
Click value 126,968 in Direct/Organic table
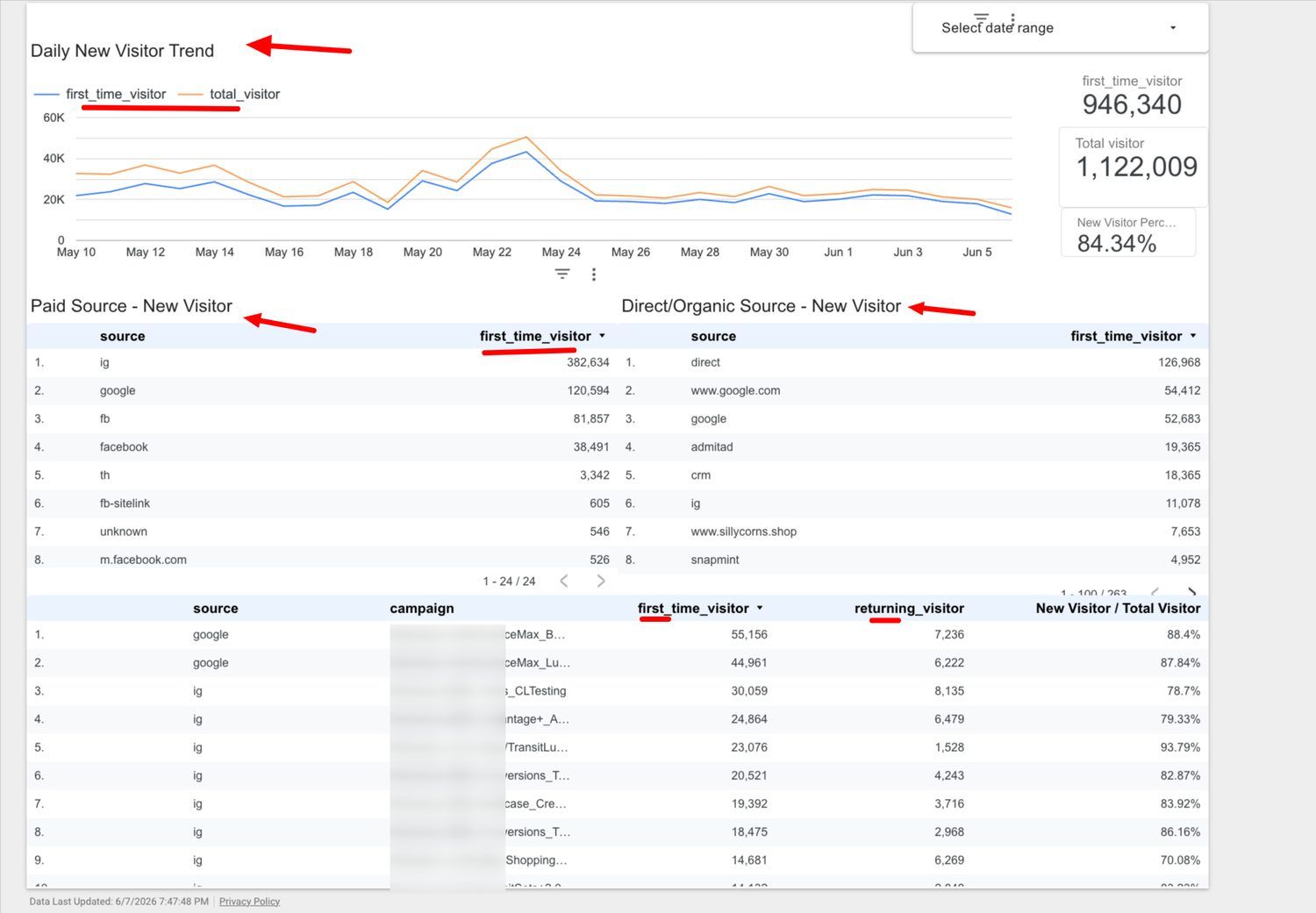[1179, 362]
